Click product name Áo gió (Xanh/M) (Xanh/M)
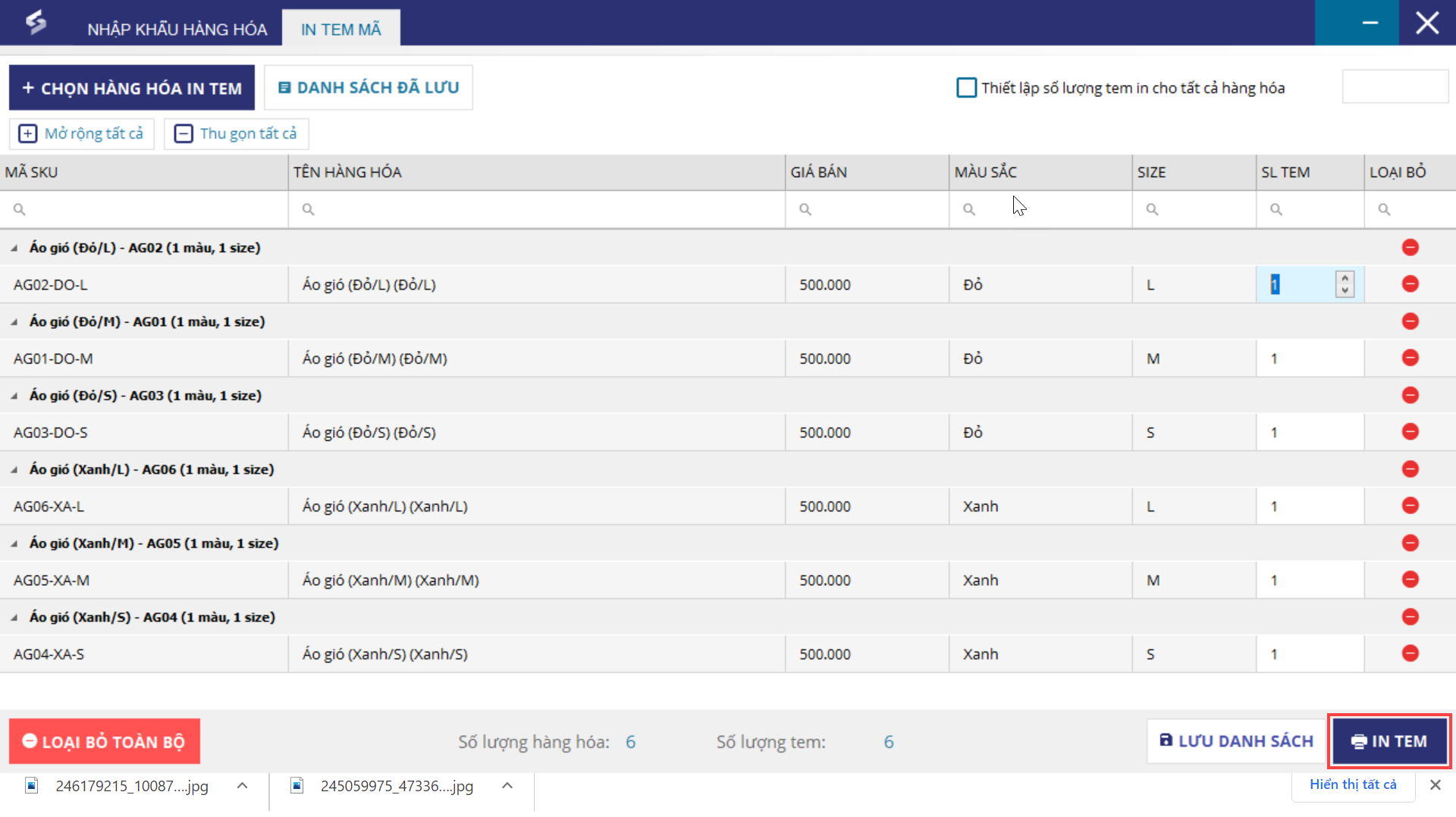1456x817 pixels. pyautogui.click(x=391, y=581)
